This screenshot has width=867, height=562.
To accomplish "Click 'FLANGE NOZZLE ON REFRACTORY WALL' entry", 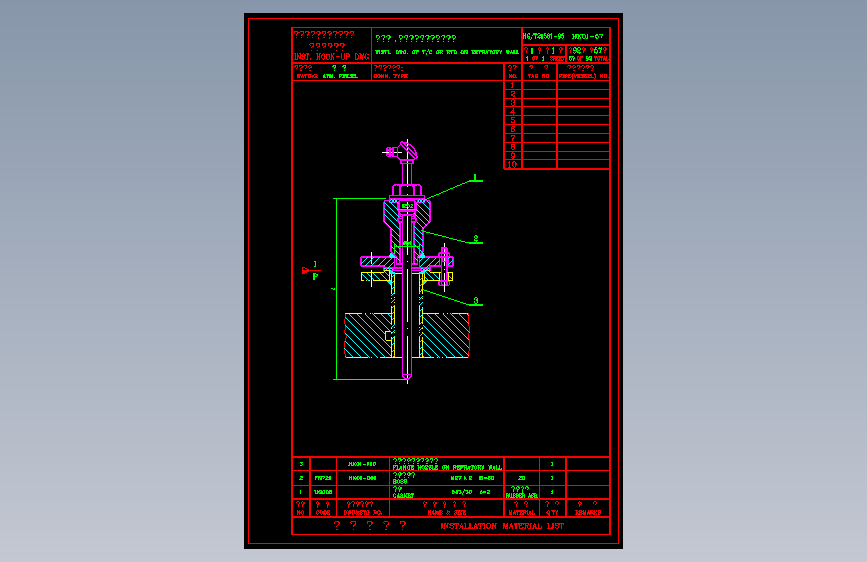I will (447, 468).
